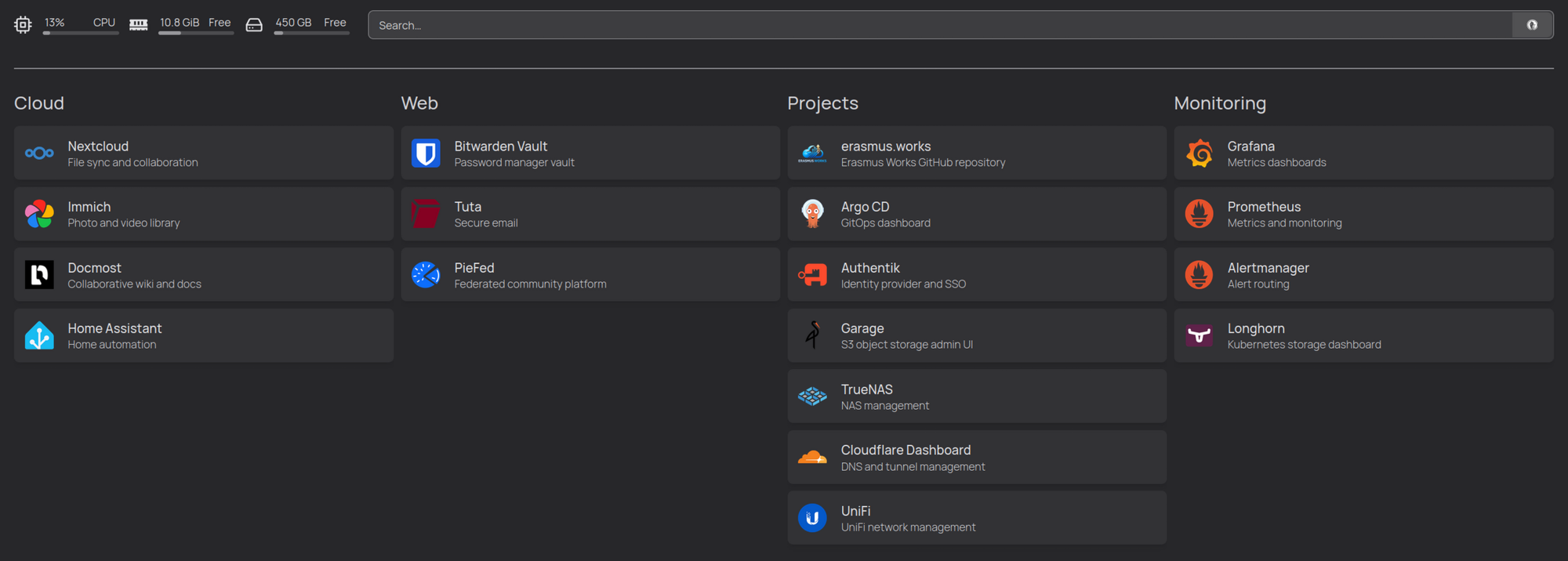The image size is (1568, 561).
Task: Click the TrueNAS icon
Action: coord(812,396)
